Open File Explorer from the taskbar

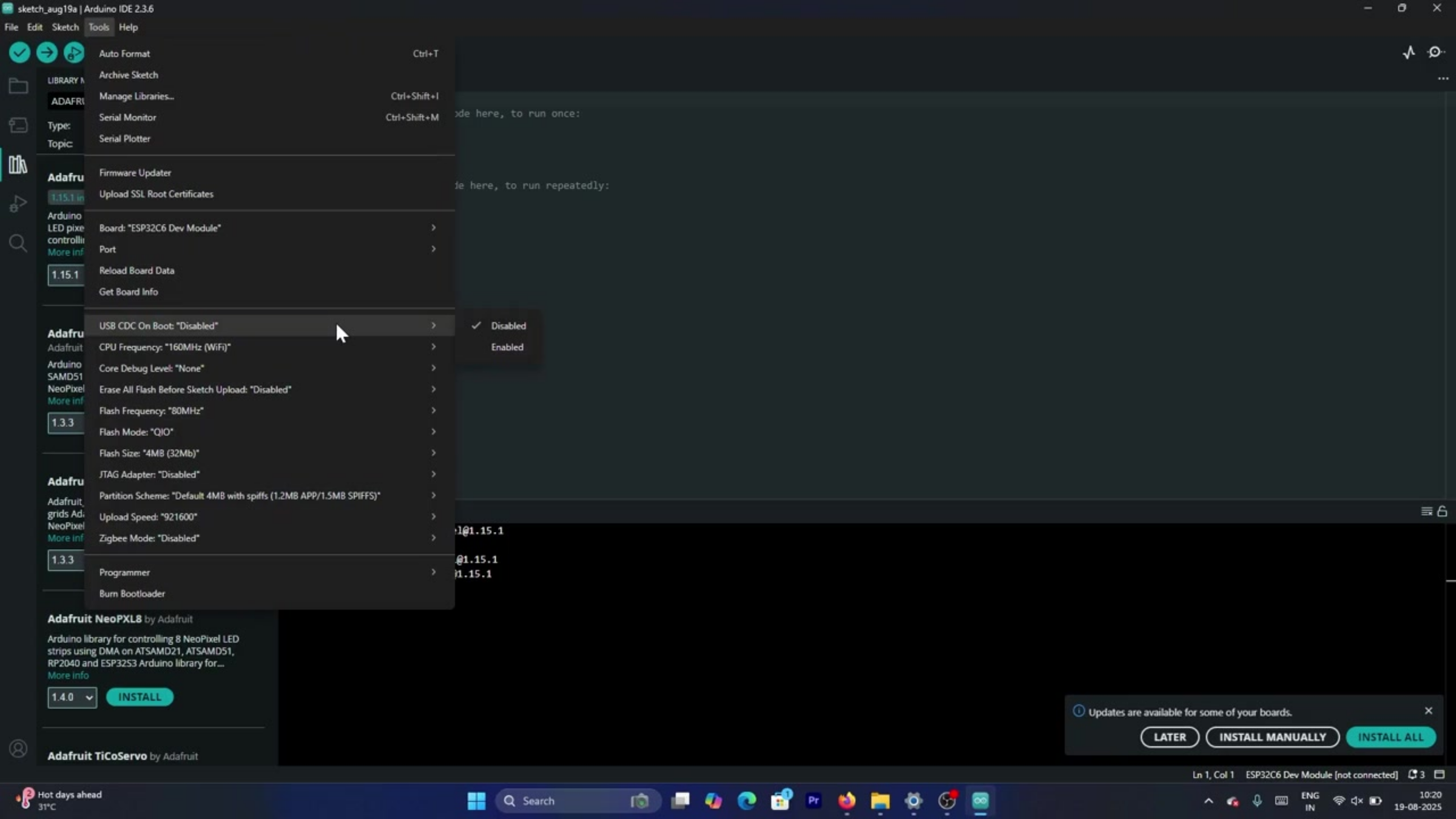[880, 801]
